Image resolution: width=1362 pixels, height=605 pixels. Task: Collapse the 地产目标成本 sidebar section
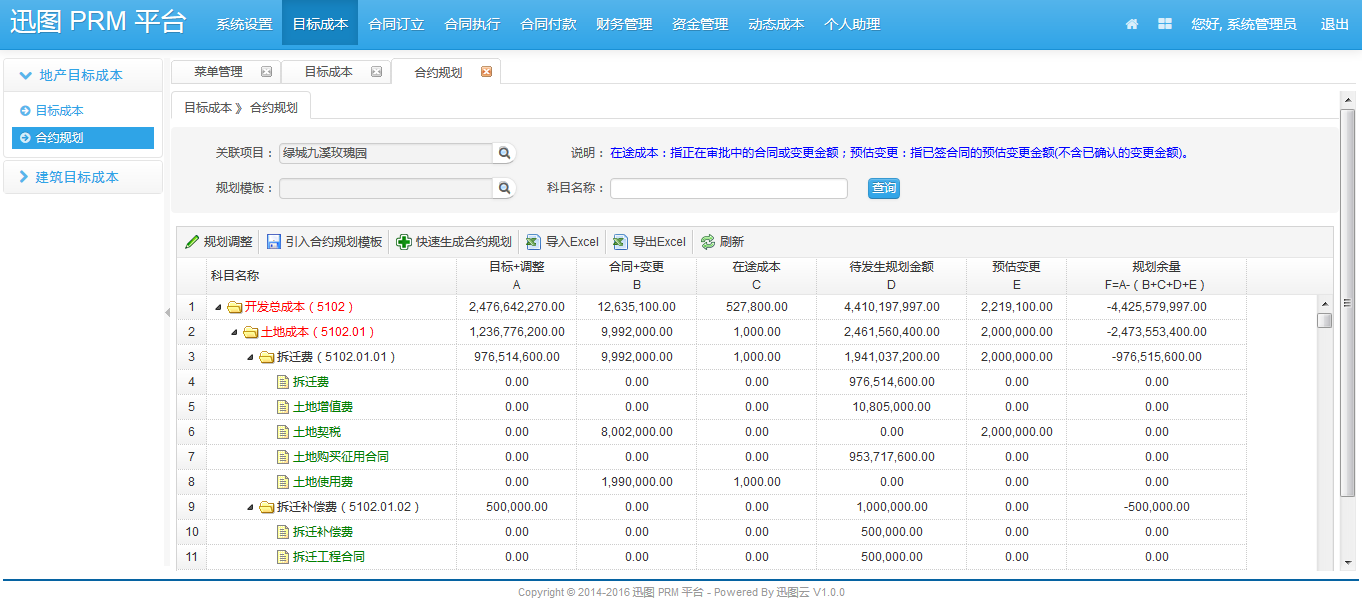83,75
